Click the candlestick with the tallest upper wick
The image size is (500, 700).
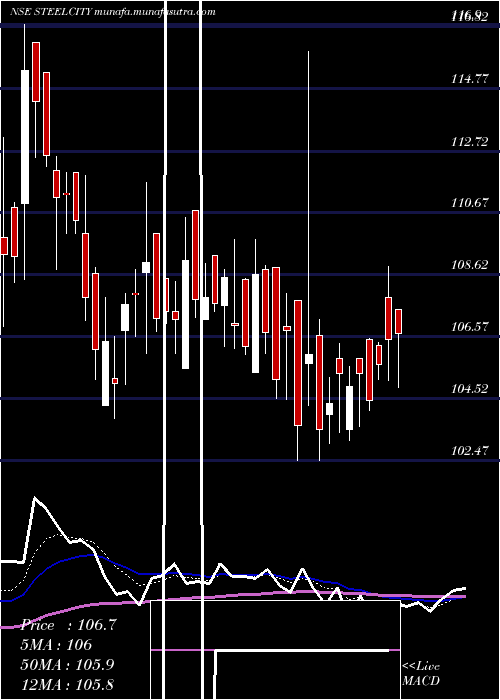(308, 358)
